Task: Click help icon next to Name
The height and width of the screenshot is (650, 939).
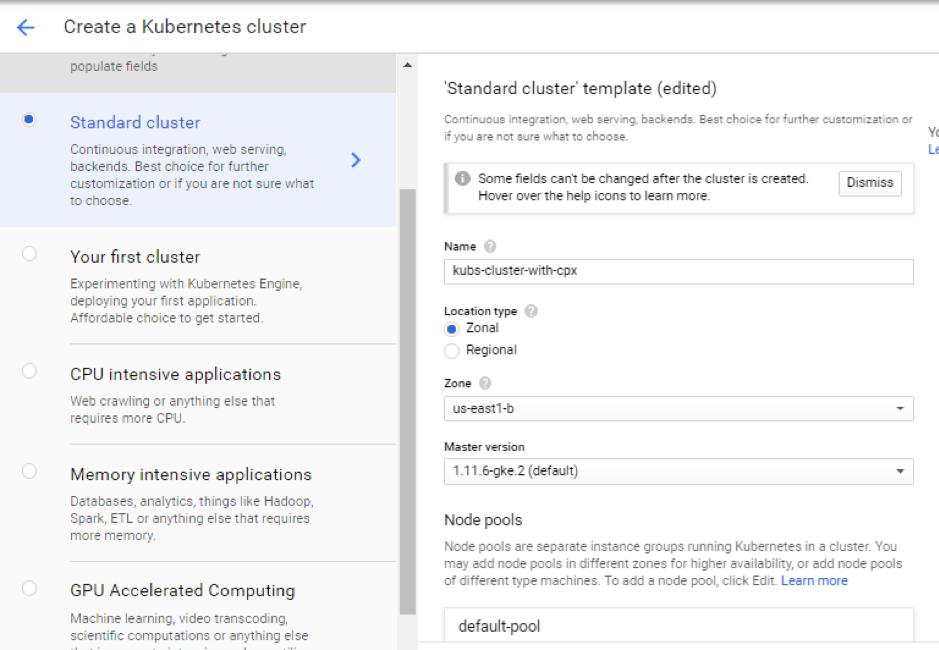Action: point(490,246)
